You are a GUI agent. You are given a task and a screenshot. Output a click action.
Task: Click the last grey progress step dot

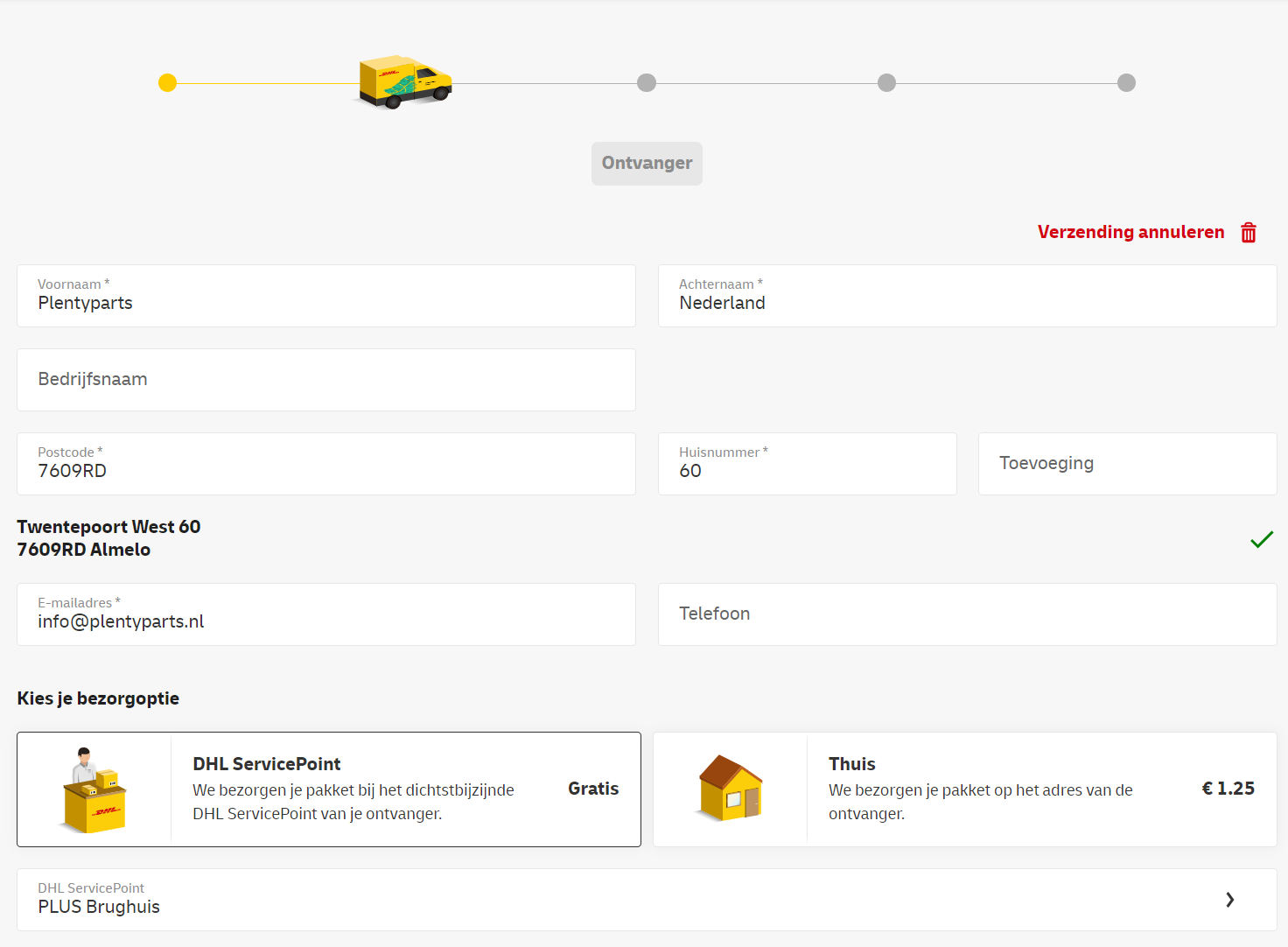(x=1126, y=82)
